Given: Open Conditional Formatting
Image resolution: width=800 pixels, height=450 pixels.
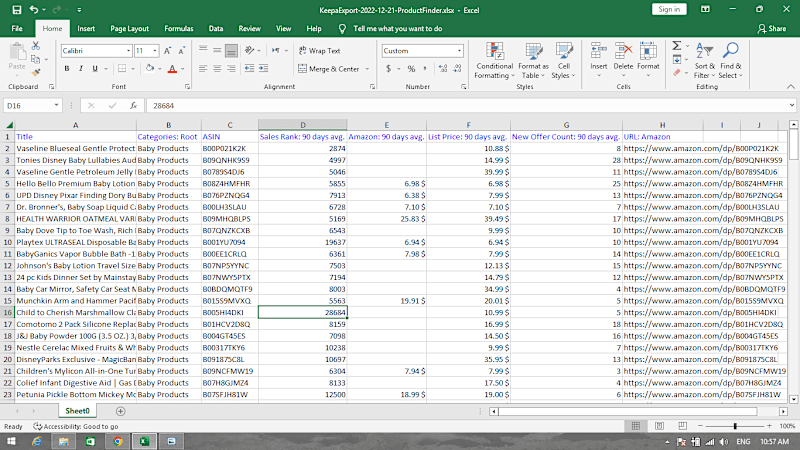Looking at the screenshot, I should coord(494,61).
